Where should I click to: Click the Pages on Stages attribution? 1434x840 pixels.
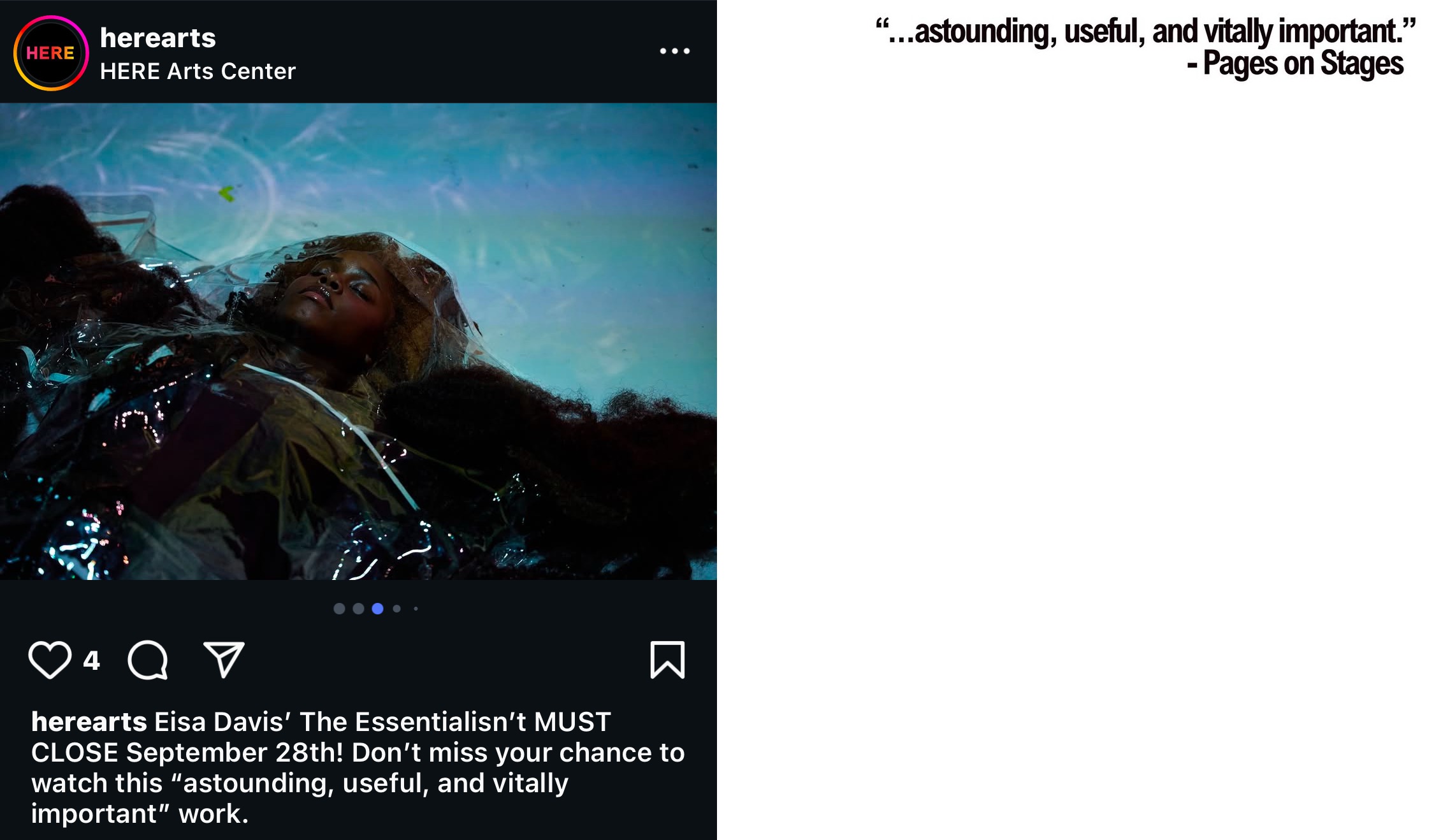[1295, 64]
